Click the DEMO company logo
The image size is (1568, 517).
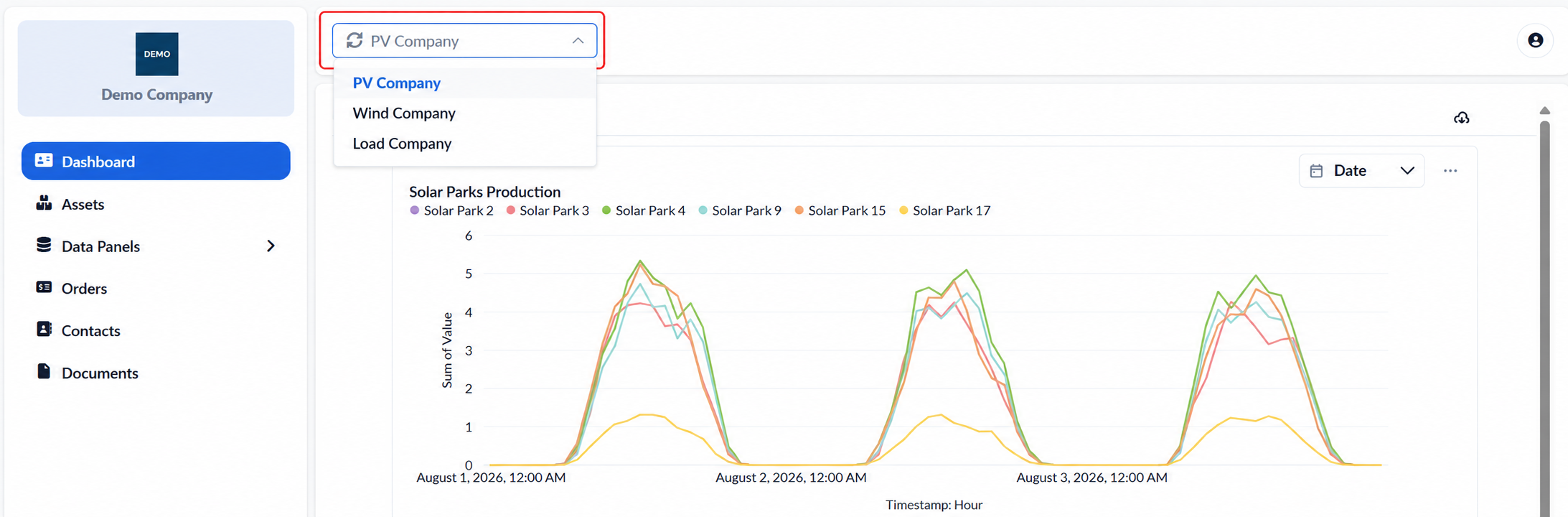click(x=156, y=54)
